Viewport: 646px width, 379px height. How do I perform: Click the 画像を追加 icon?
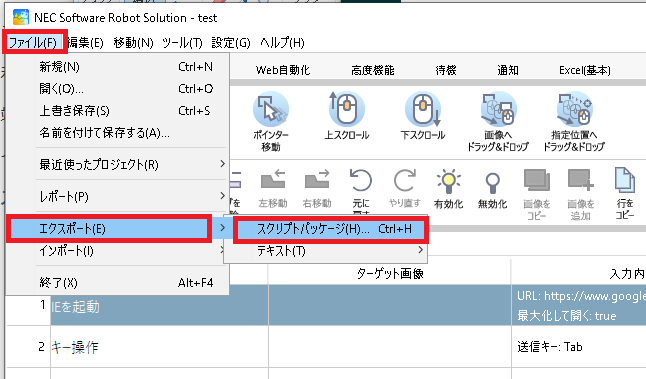click(x=580, y=180)
